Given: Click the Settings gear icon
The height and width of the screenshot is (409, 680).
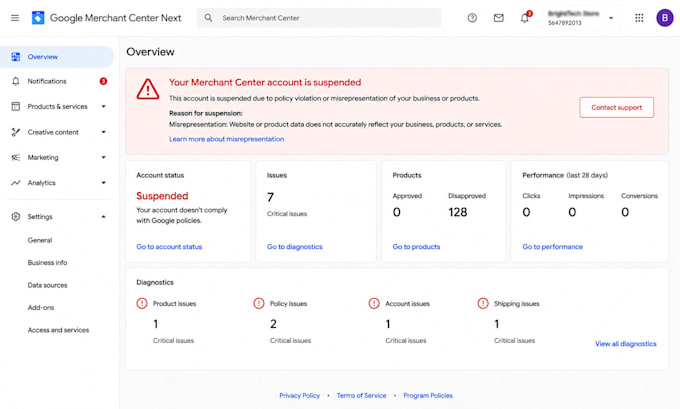Looking at the screenshot, I should (x=16, y=216).
